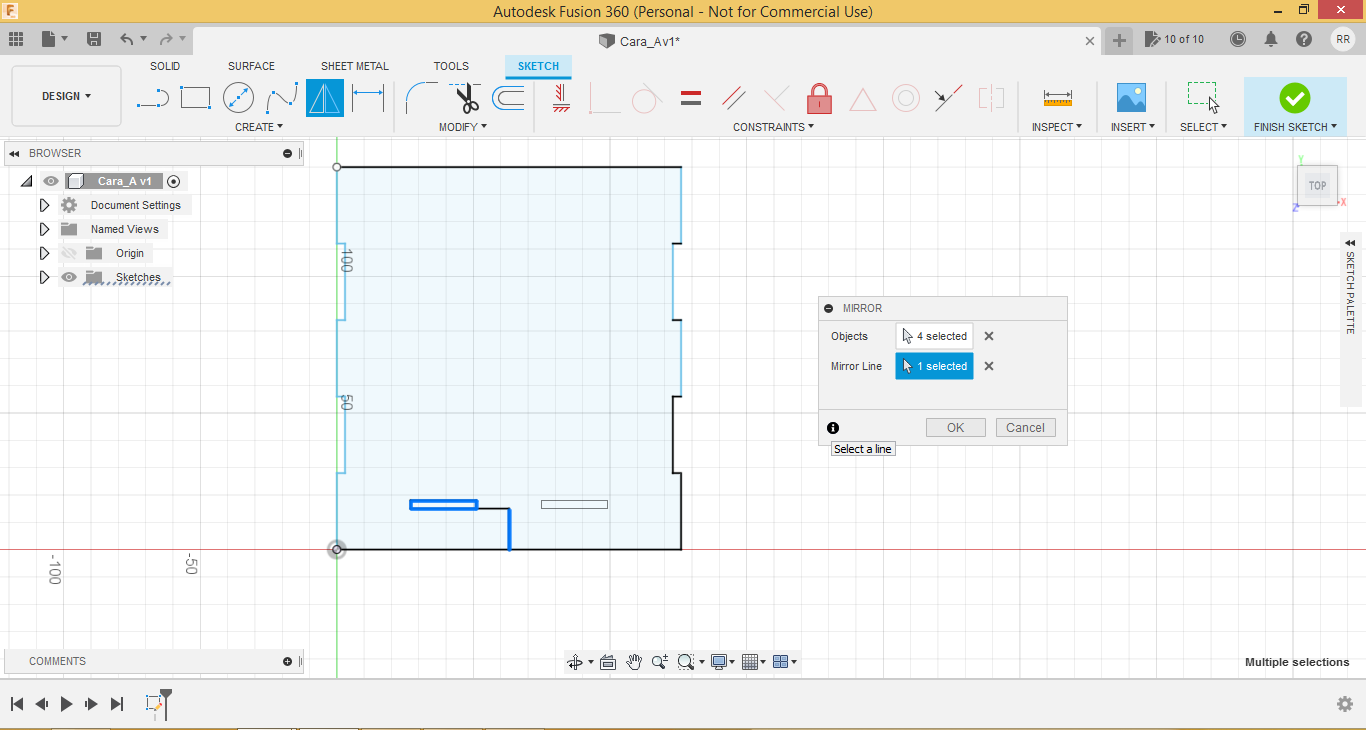Select the Fit Point Spline tool
The width and height of the screenshot is (1366, 730).
[x=282, y=98]
